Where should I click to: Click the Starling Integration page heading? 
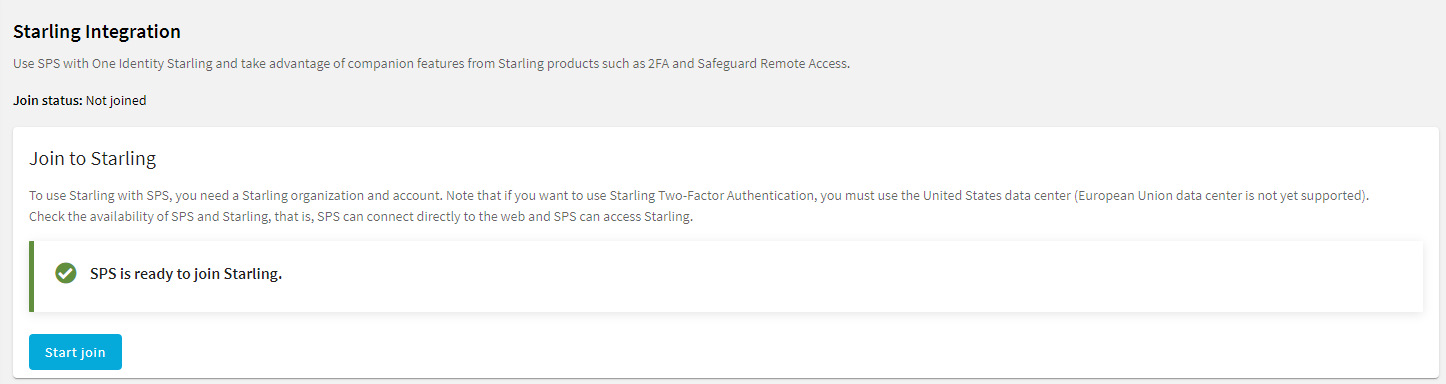[x=97, y=33]
